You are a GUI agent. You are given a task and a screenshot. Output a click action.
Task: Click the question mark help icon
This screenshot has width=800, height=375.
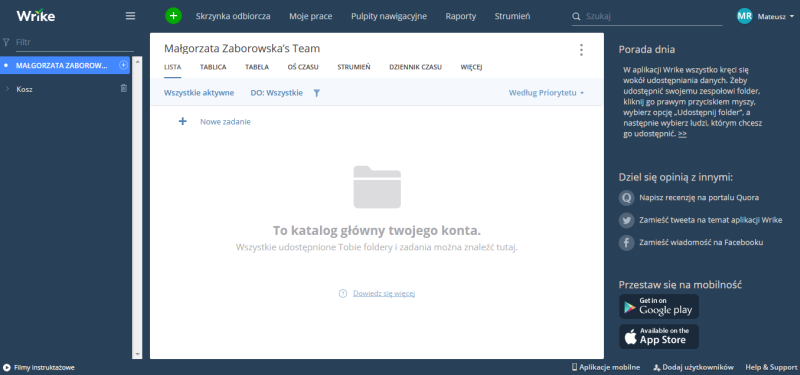[x=343, y=293]
